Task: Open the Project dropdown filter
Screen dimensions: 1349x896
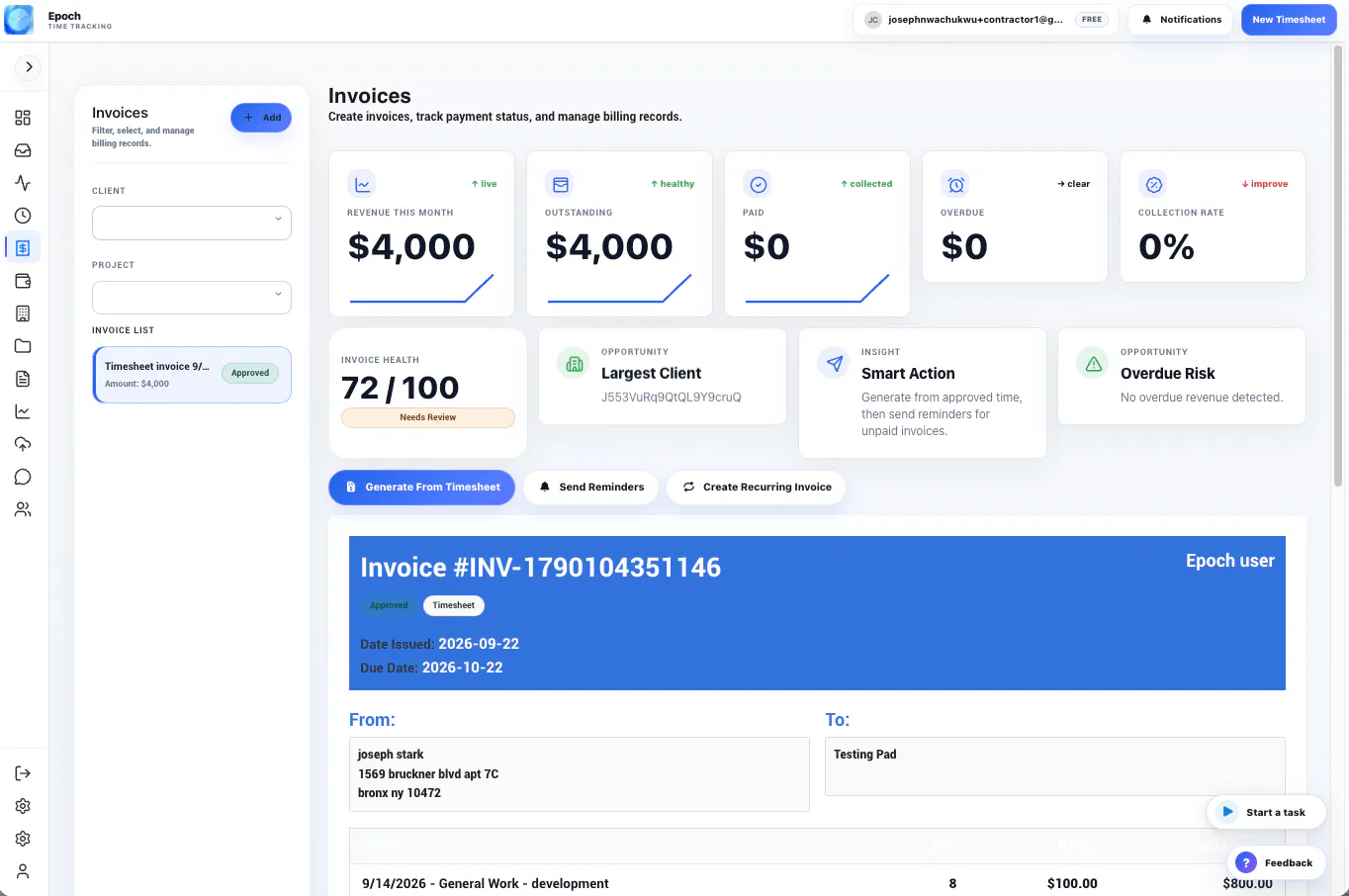Action: 192,298
